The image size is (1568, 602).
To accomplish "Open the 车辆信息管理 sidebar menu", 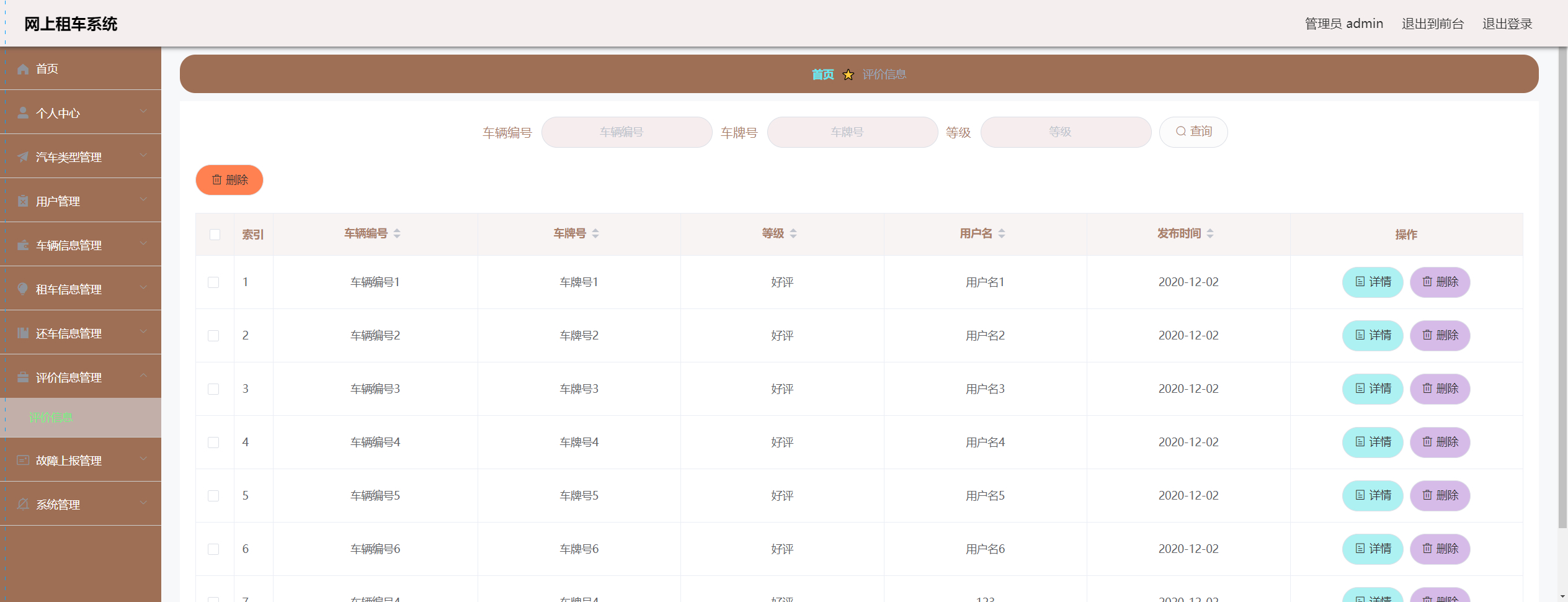I will point(81,245).
